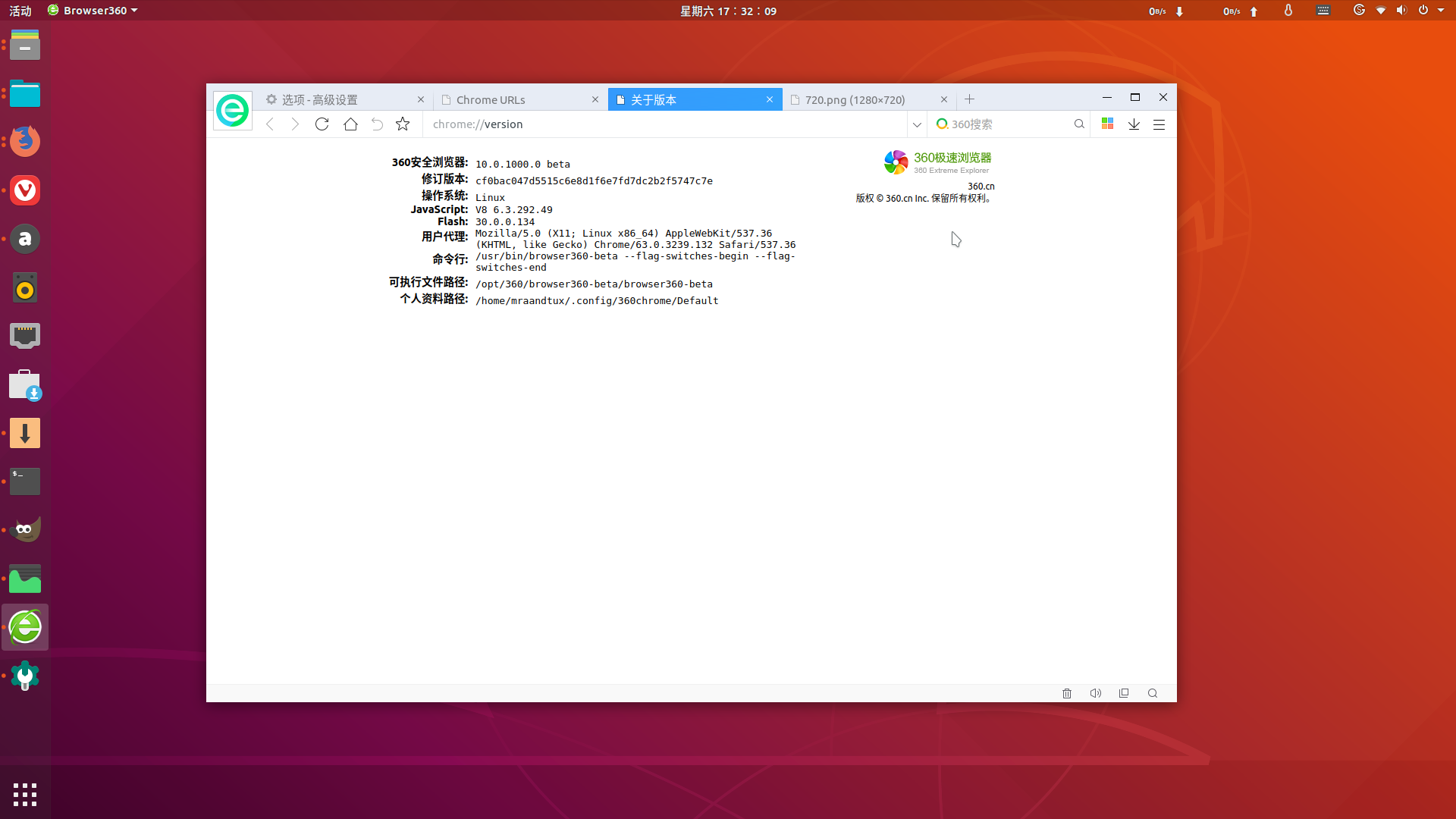Bookmark this page with the star icon

(x=403, y=124)
